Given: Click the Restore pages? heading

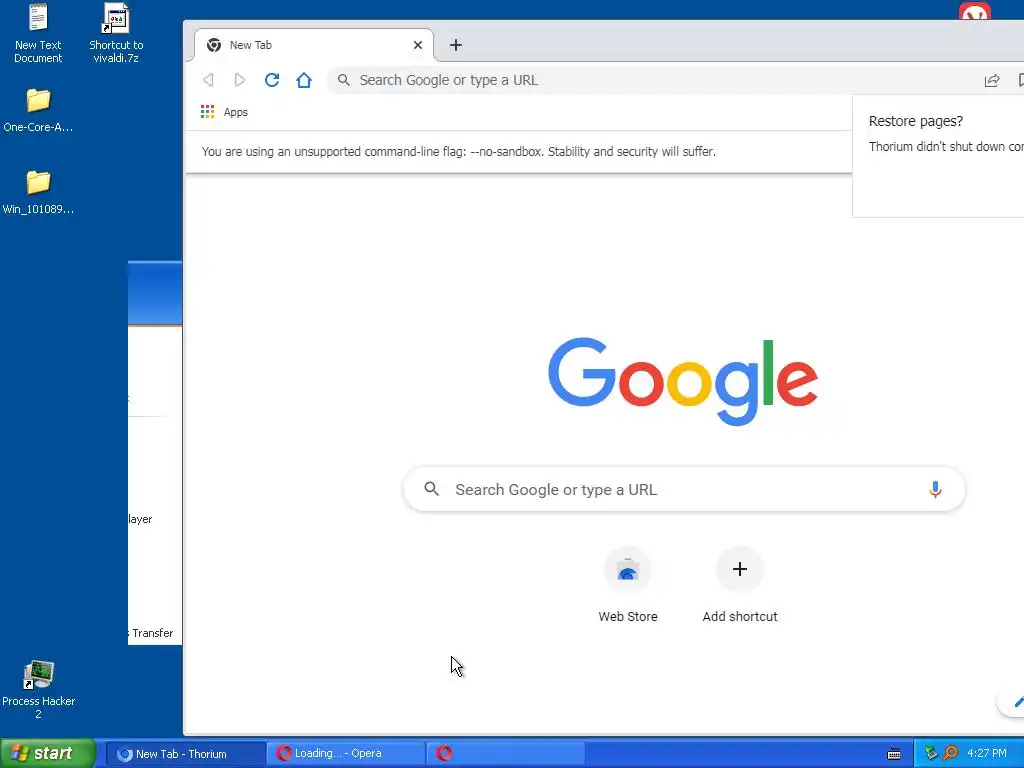Looking at the screenshot, I should (x=916, y=121).
